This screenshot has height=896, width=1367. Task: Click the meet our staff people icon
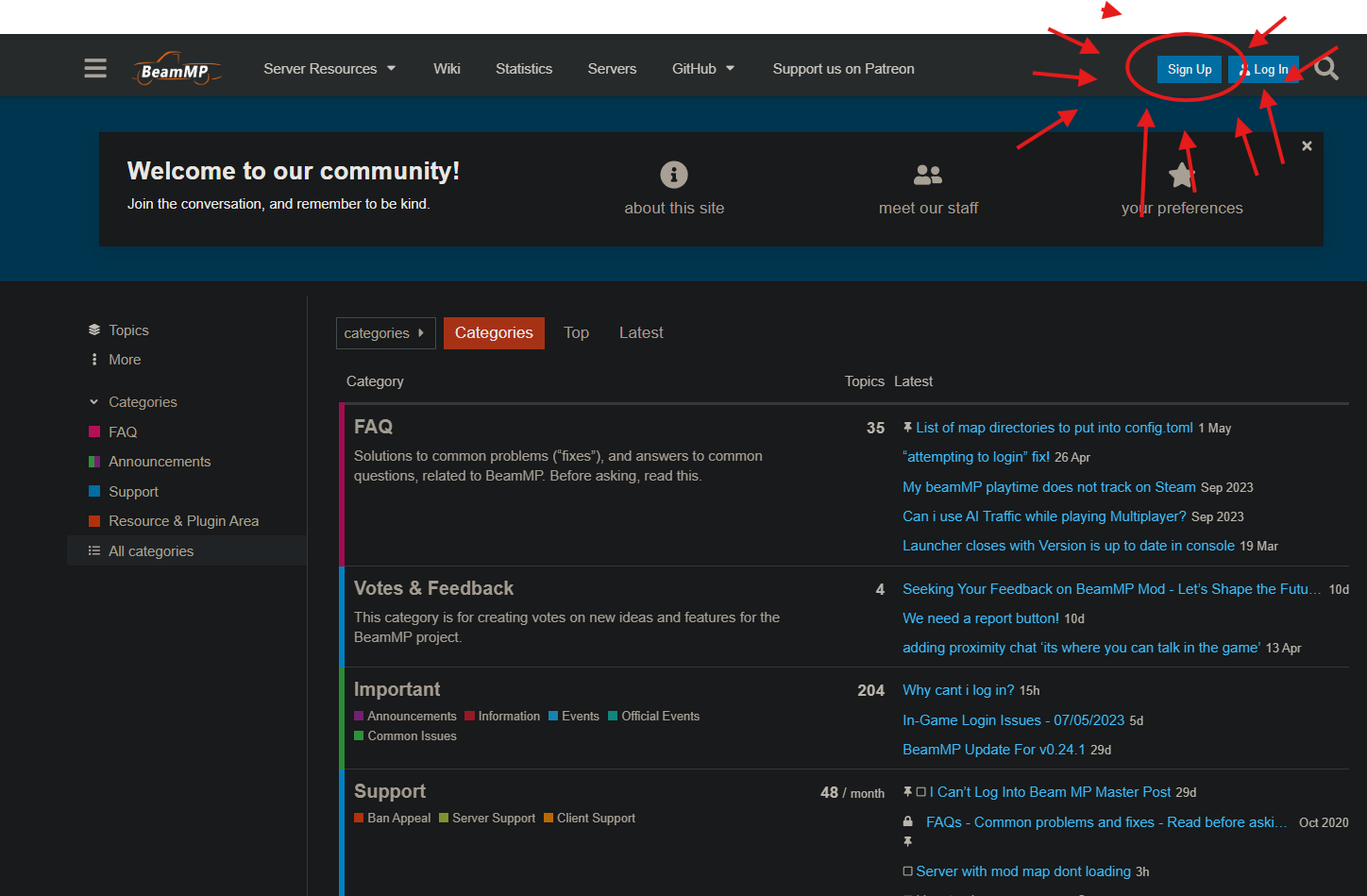tap(928, 175)
